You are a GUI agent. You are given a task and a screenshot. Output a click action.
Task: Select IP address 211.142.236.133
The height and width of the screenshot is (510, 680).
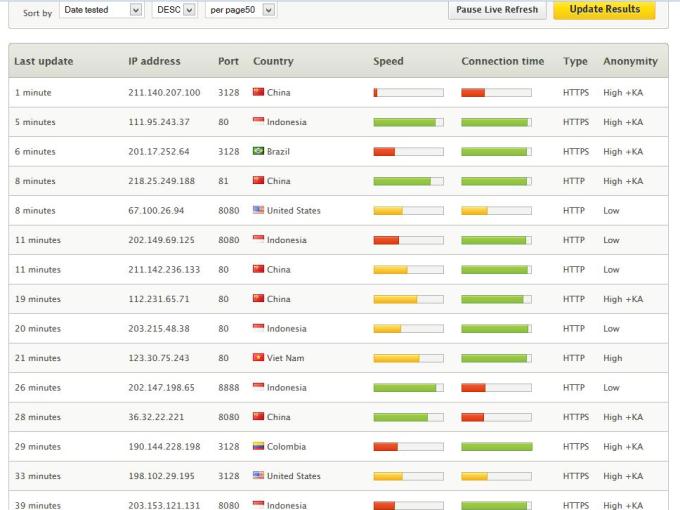[164, 269]
